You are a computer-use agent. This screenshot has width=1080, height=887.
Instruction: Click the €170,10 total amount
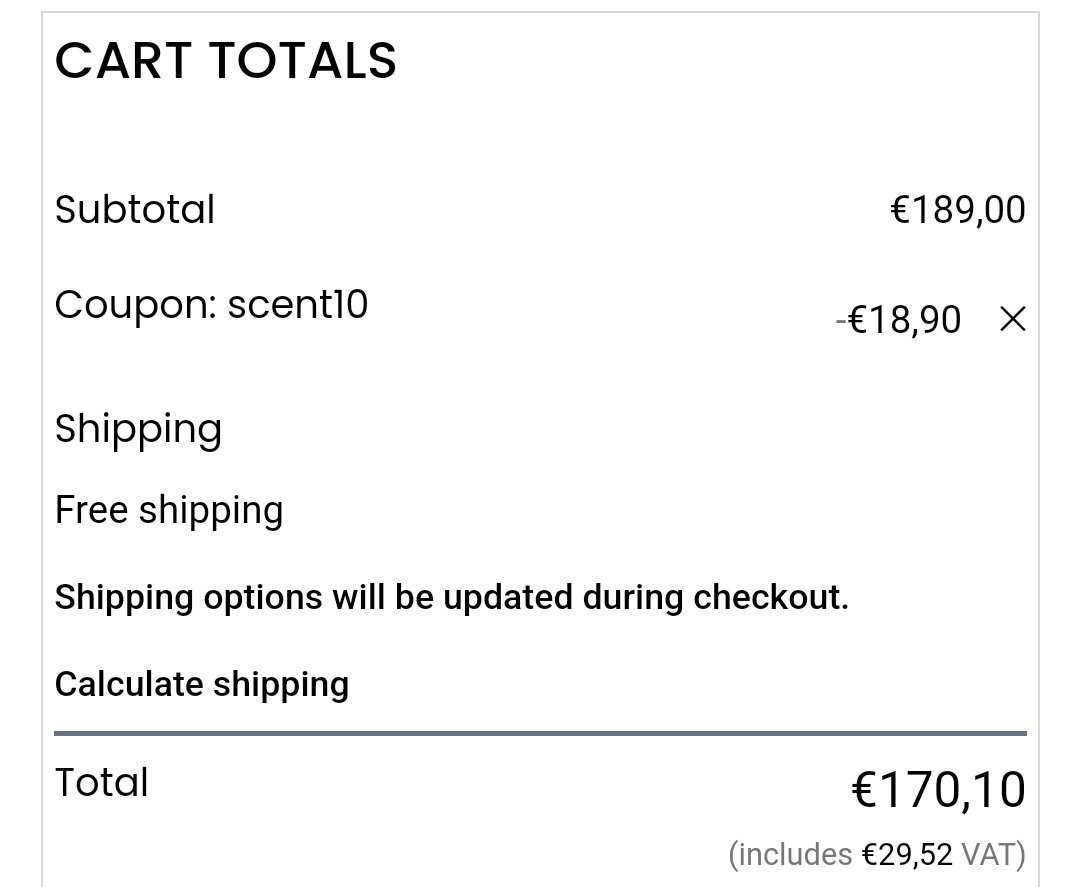coord(938,790)
